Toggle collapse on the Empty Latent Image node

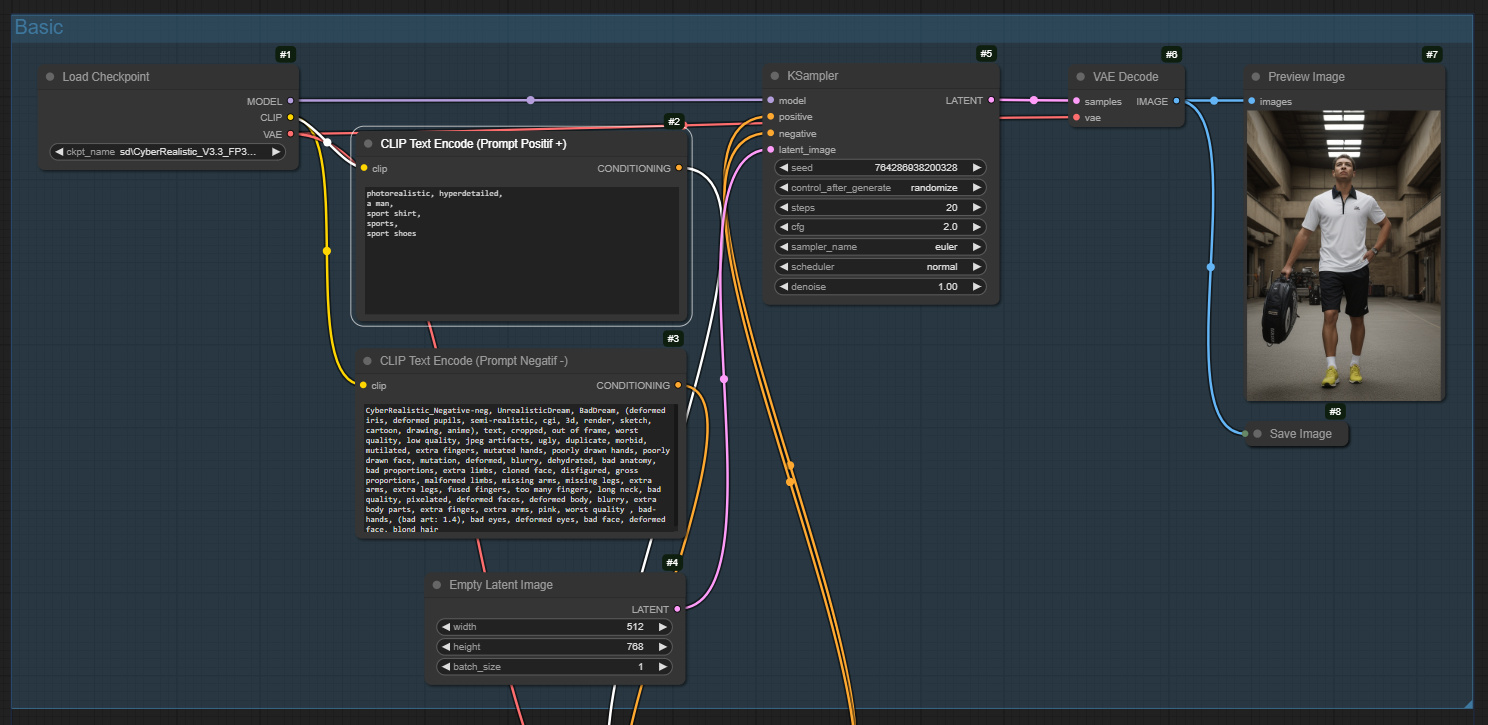click(437, 585)
